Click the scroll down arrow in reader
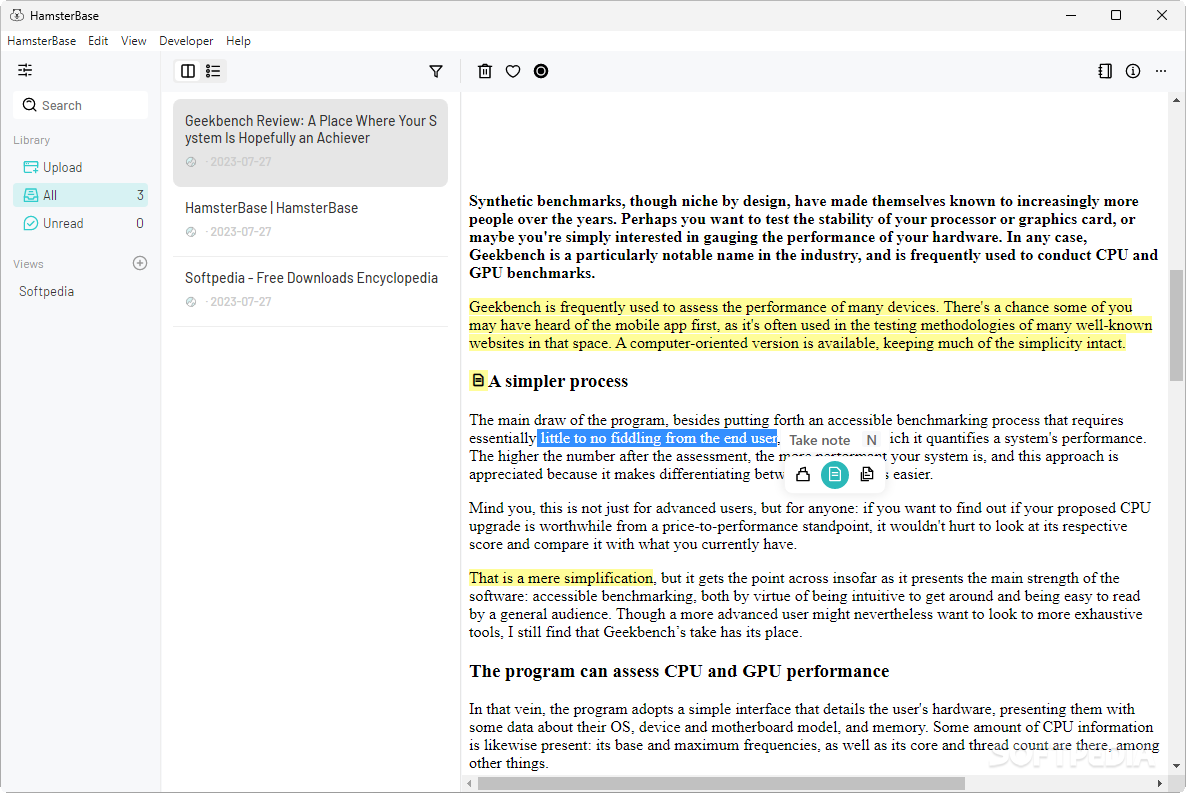The image size is (1186, 793). pyautogui.click(x=1176, y=767)
